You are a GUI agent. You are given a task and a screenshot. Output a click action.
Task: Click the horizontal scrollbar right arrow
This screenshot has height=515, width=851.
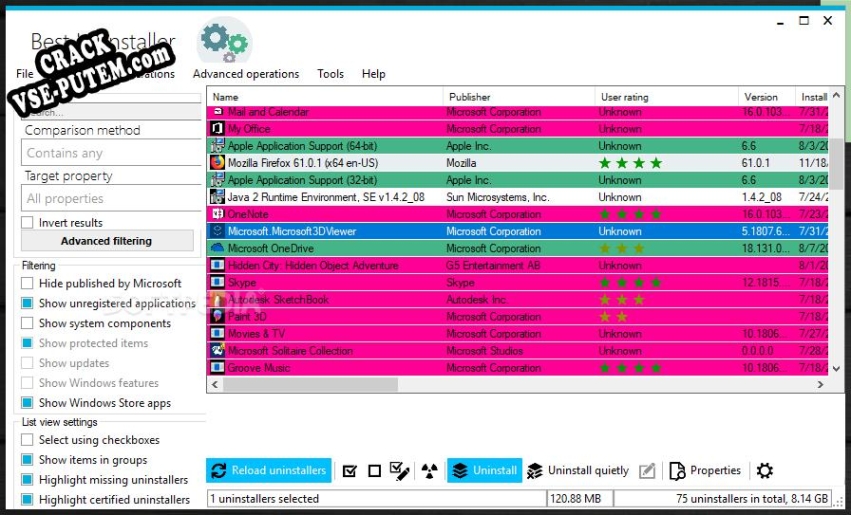[820, 384]
